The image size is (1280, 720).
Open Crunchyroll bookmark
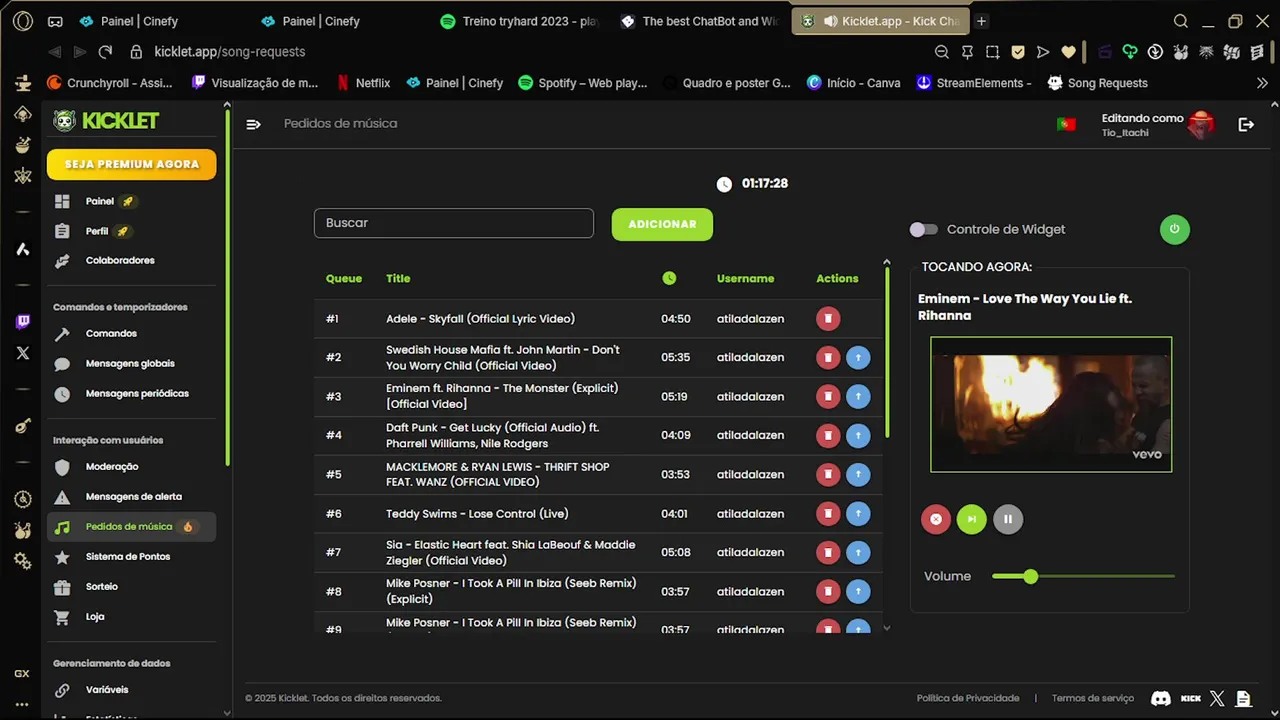point(110,83)
